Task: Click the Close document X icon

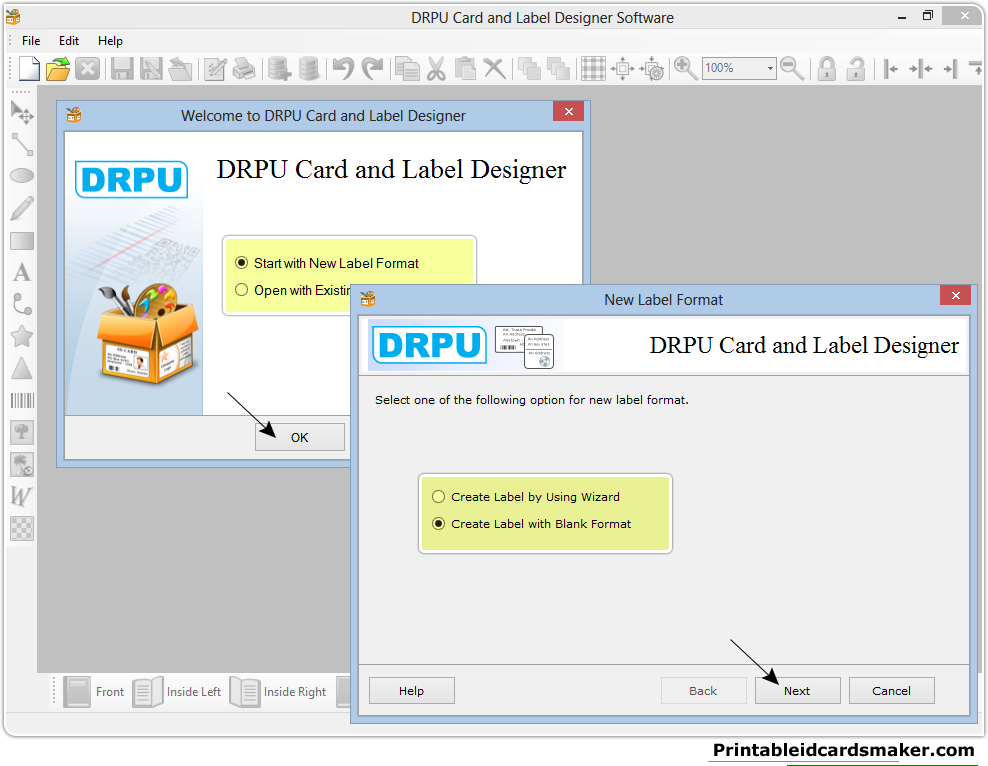Action: coord(88,68)
